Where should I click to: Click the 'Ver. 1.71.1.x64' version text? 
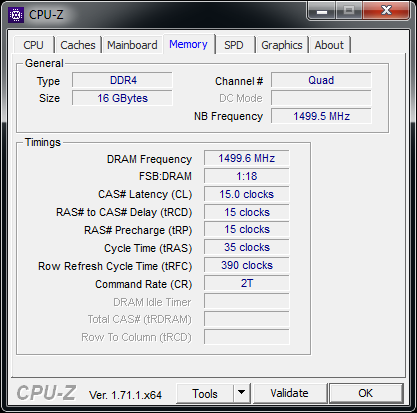[125, 395]
